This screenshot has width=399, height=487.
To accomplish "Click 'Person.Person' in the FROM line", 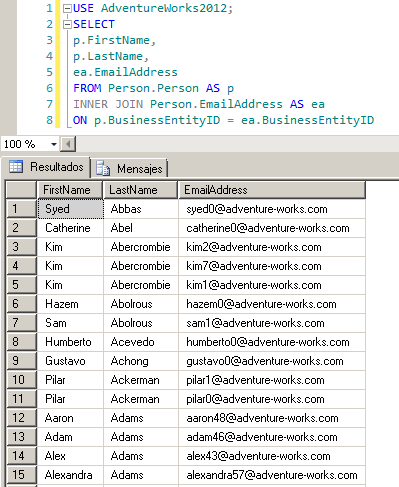I will [x=153, y=88].
